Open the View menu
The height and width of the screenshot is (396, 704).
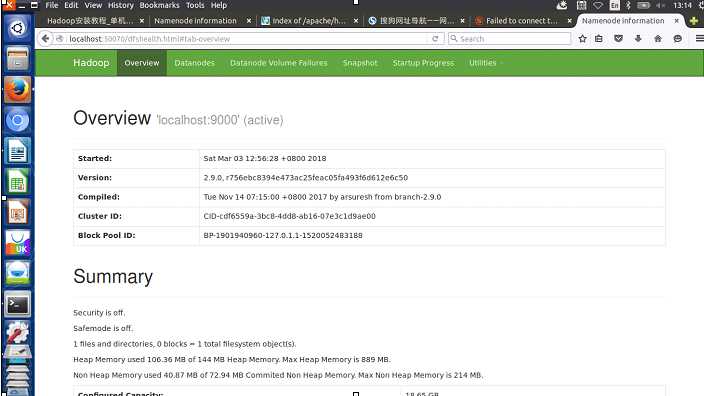click(93, 5)
